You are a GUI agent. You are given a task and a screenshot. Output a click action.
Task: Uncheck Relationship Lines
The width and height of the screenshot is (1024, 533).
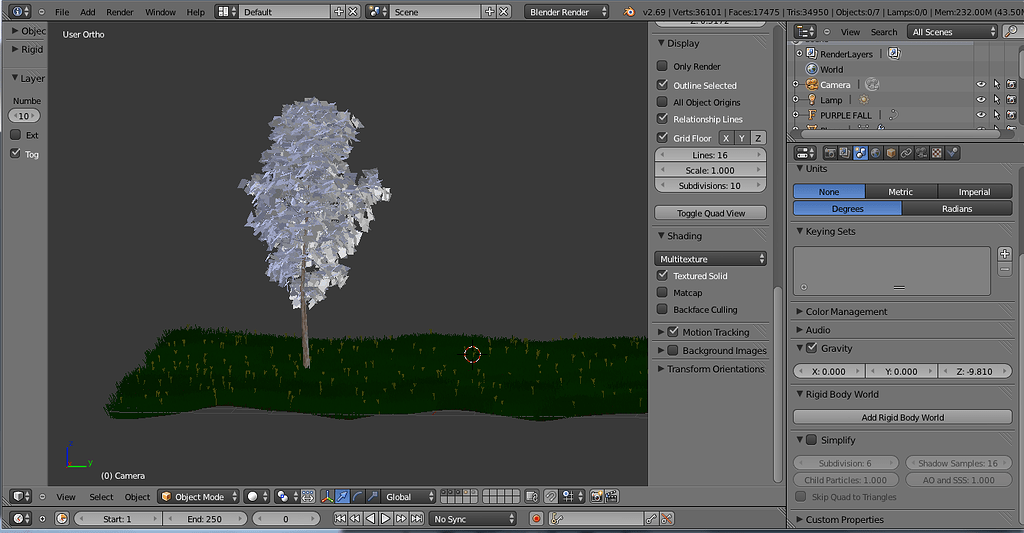point(662,119)
